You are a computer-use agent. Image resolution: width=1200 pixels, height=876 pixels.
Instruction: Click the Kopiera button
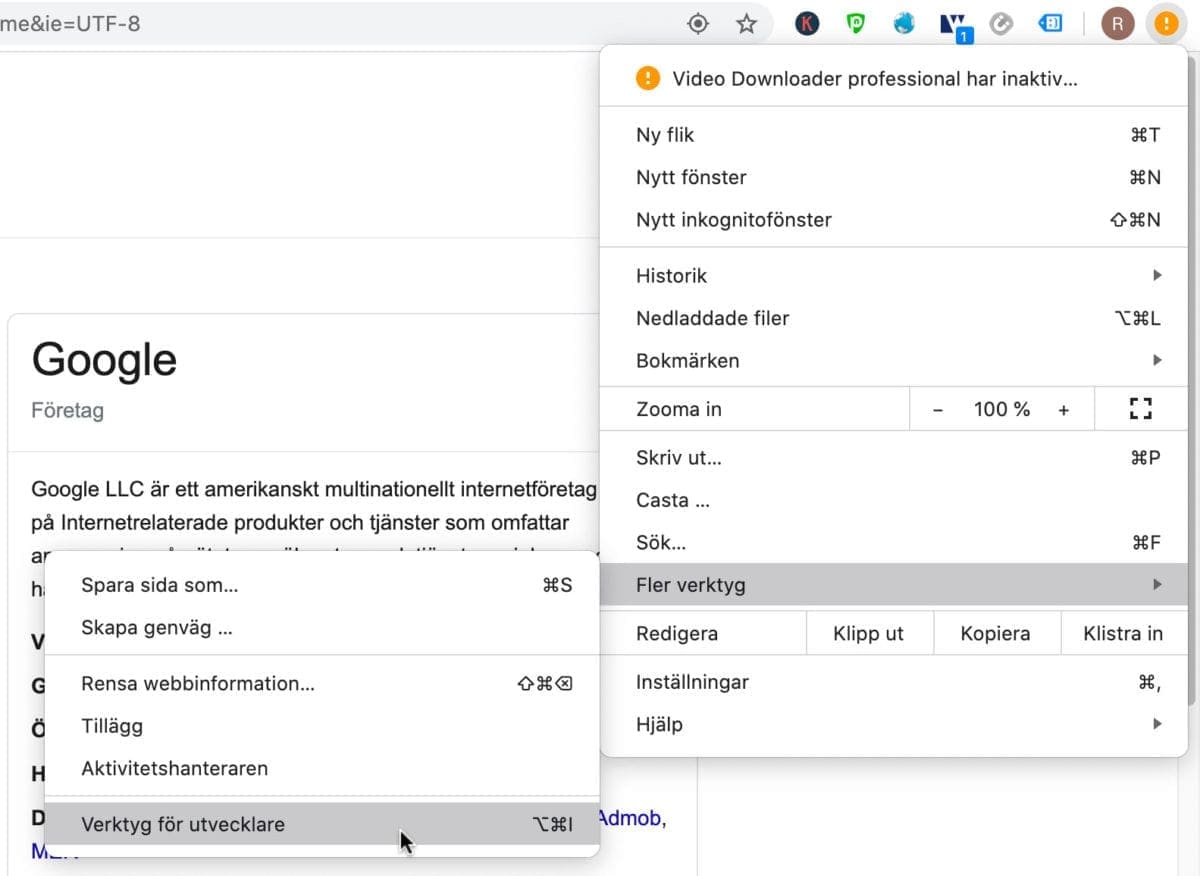pos(995,633)
